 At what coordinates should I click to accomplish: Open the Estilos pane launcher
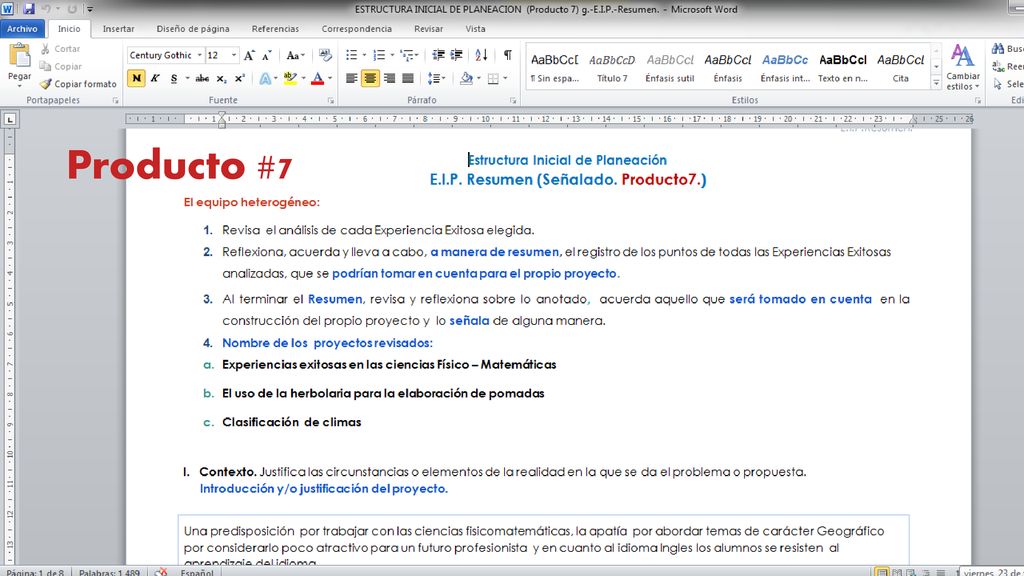click(x=978, y=101)
